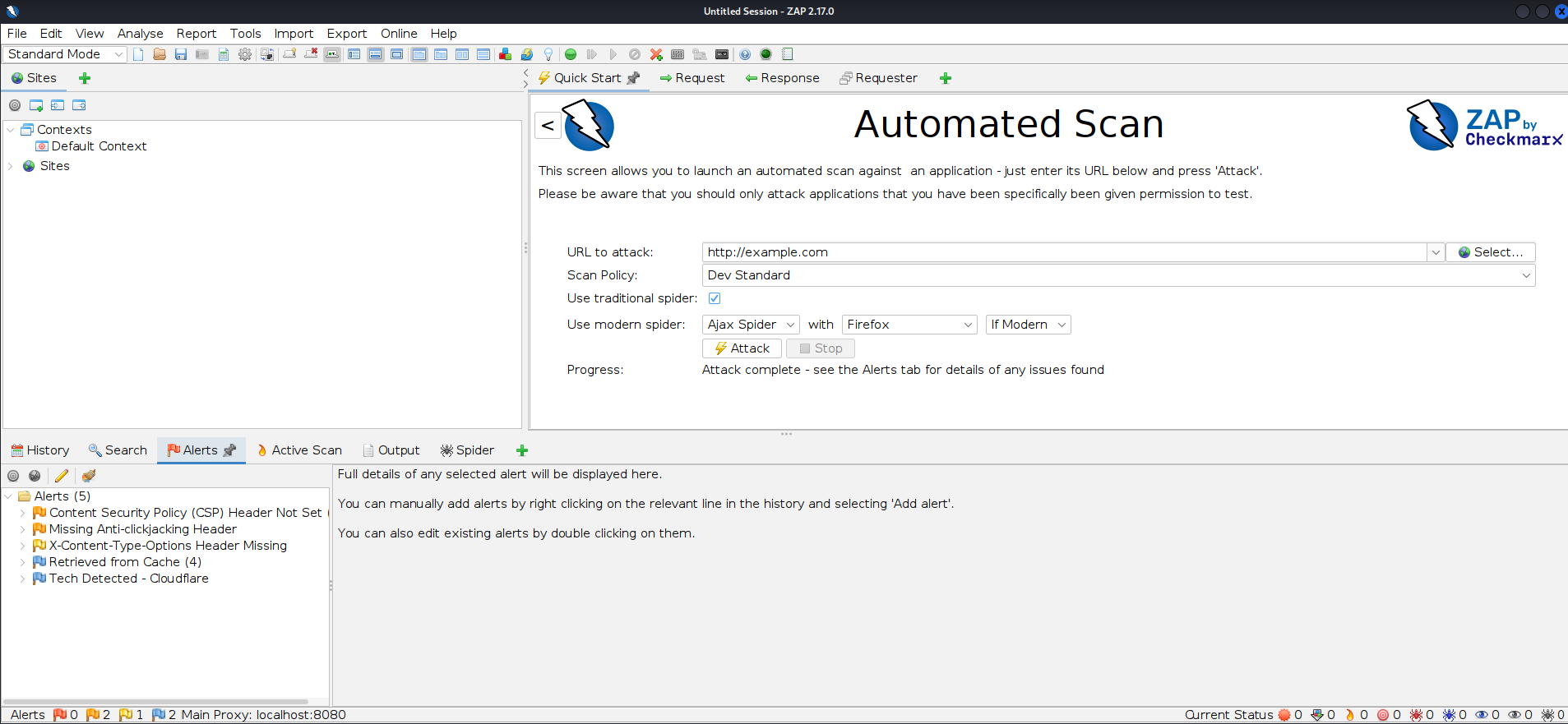The height and width of the screenshot is (724, 1568).
Task: Click the Hide Unpinned Tabs icon with red X
Action: [x=311, y=54]
